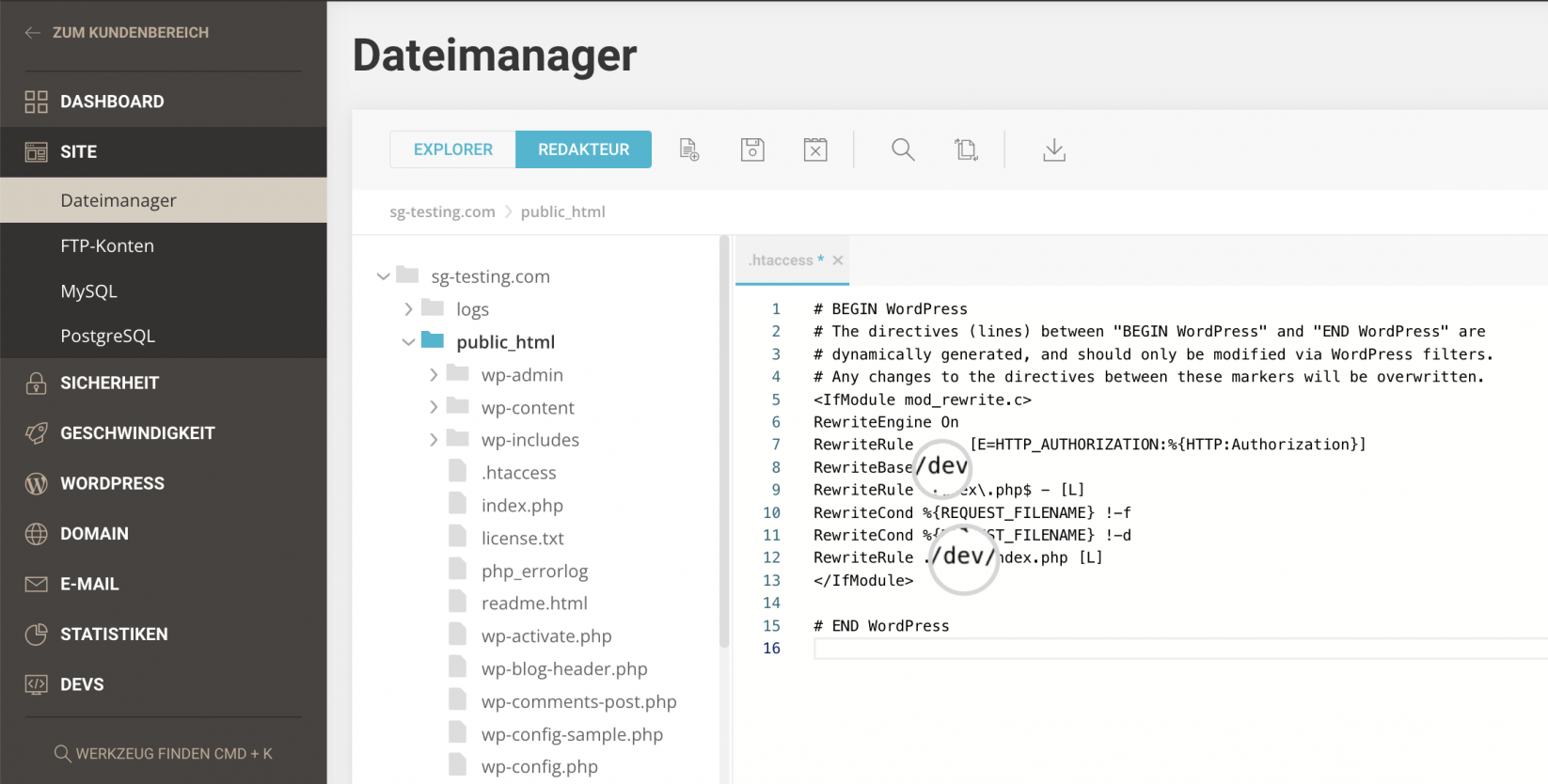The image size is (1548, 784).
Task: Click '# END WordPress' line in editor
Action: click(881, 626)
